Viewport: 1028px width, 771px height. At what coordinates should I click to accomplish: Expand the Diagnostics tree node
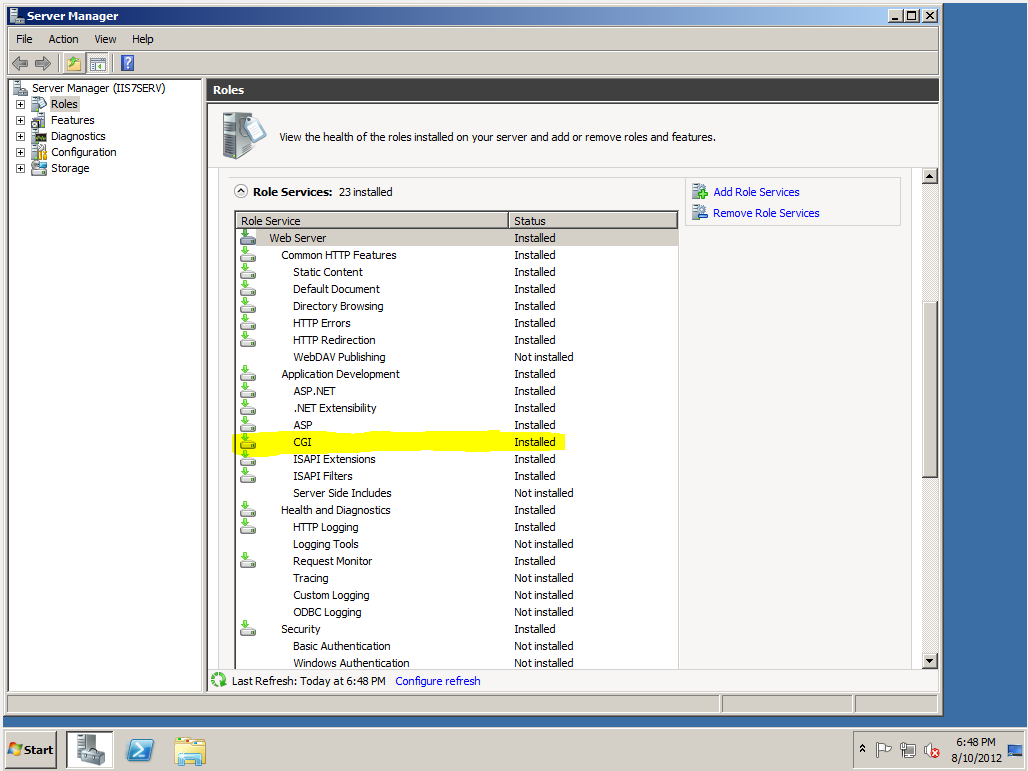[x=20, y=136]
